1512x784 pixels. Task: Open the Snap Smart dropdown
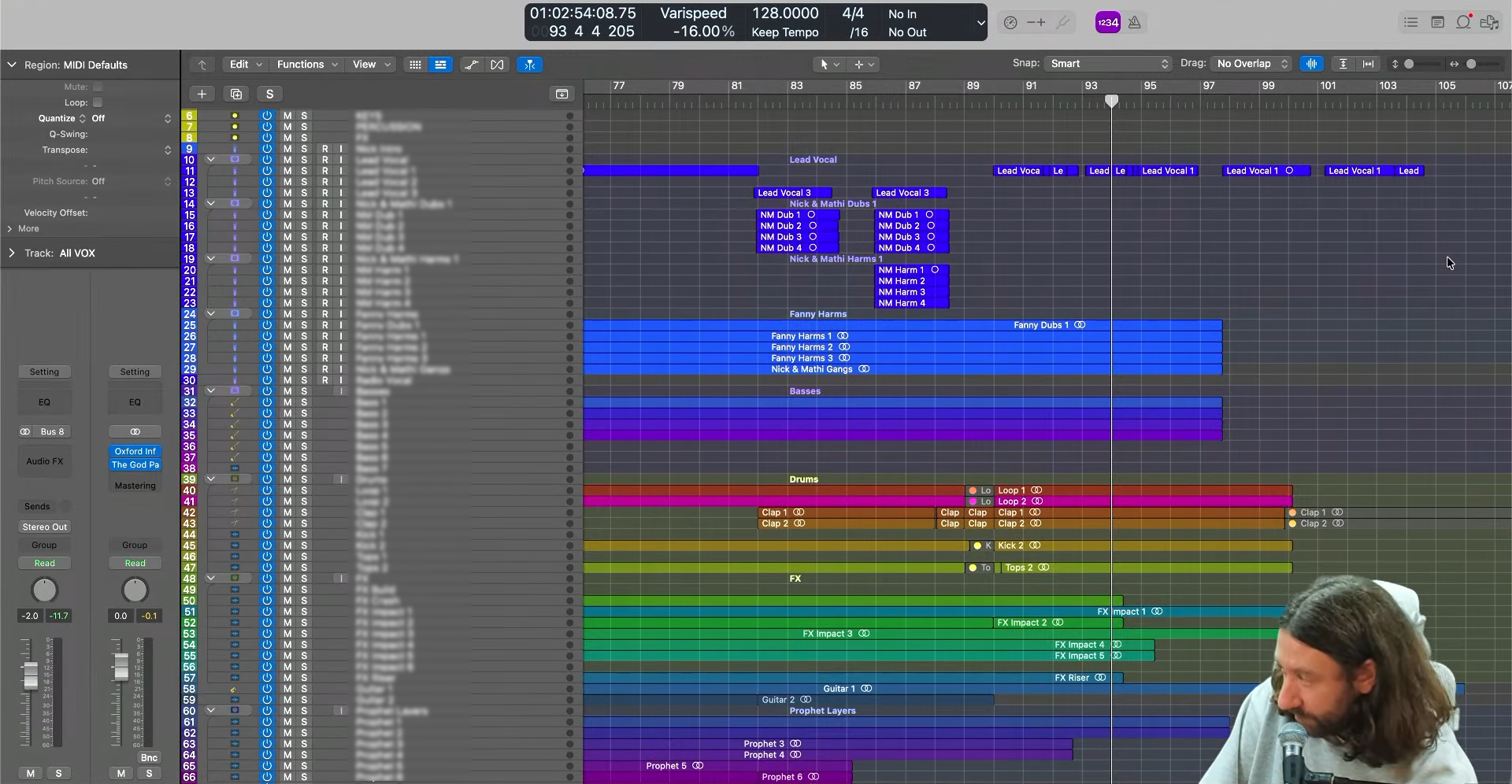[x=1108, y=64]
